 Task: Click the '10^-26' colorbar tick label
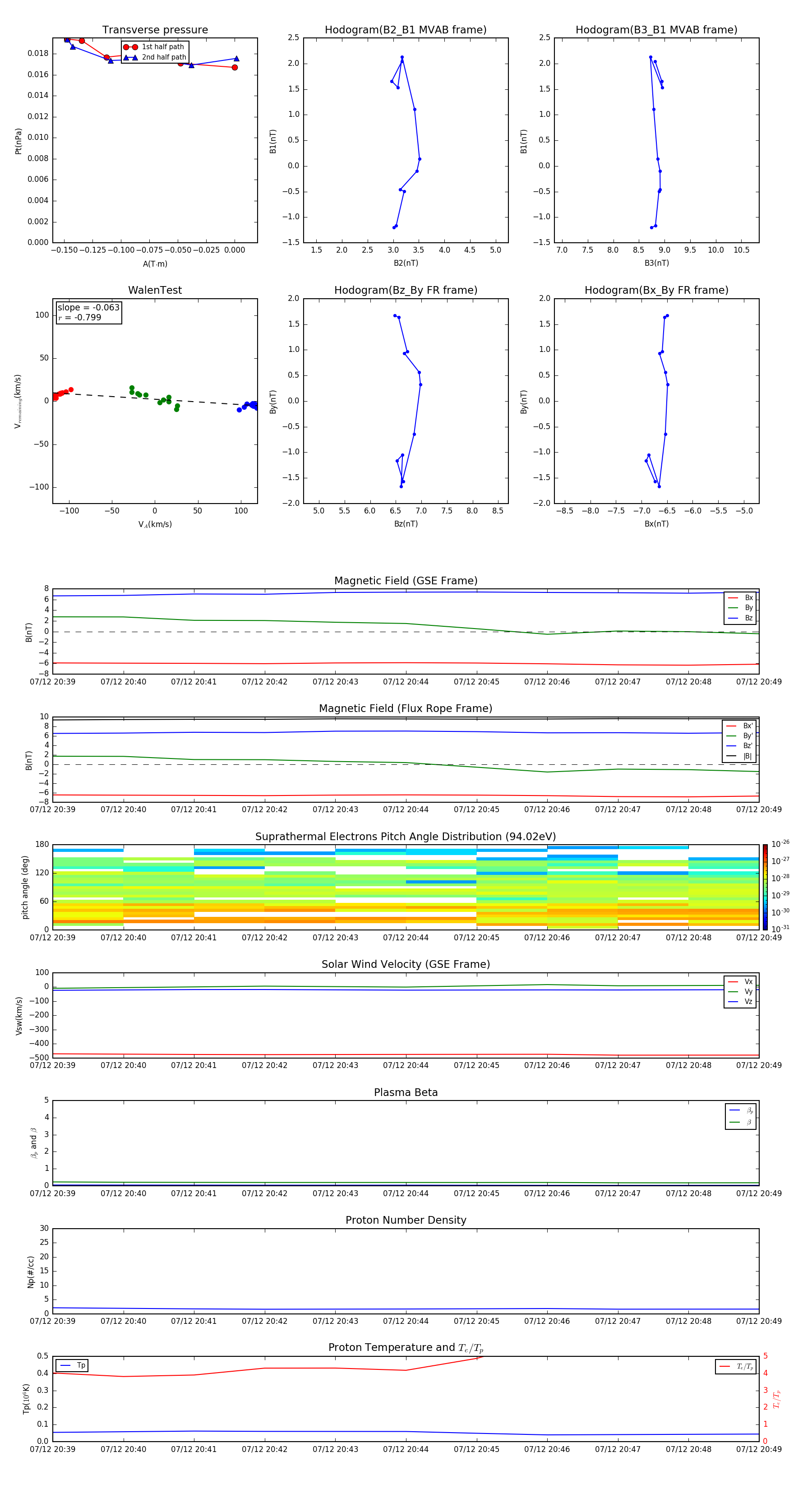[780, 844]
